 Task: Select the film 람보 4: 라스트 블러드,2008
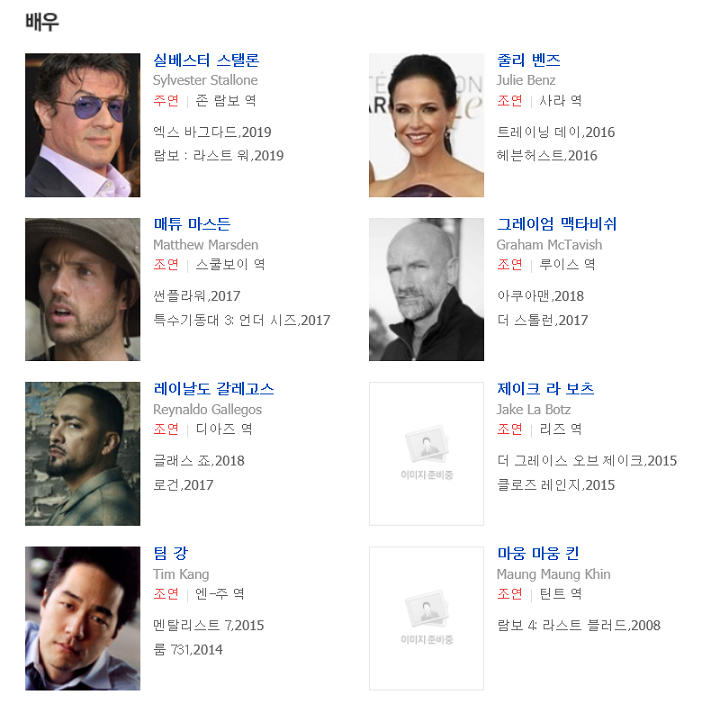(579, 626)
